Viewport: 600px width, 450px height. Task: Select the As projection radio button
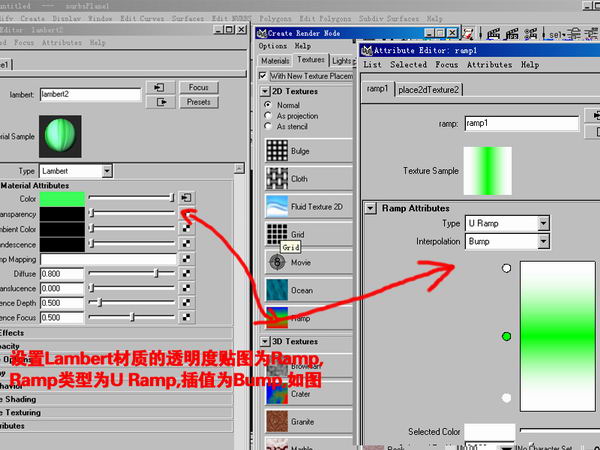(x=268, y=115)
